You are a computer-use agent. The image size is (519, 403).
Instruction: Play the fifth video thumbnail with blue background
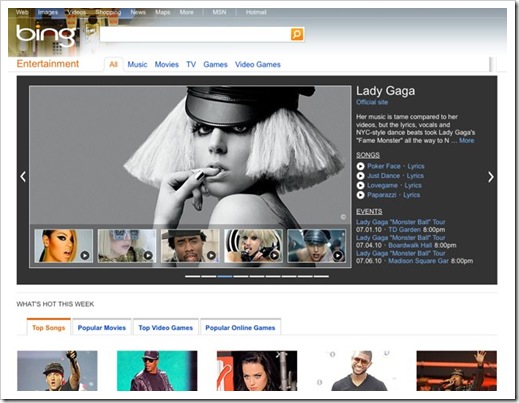pos(316,246)
